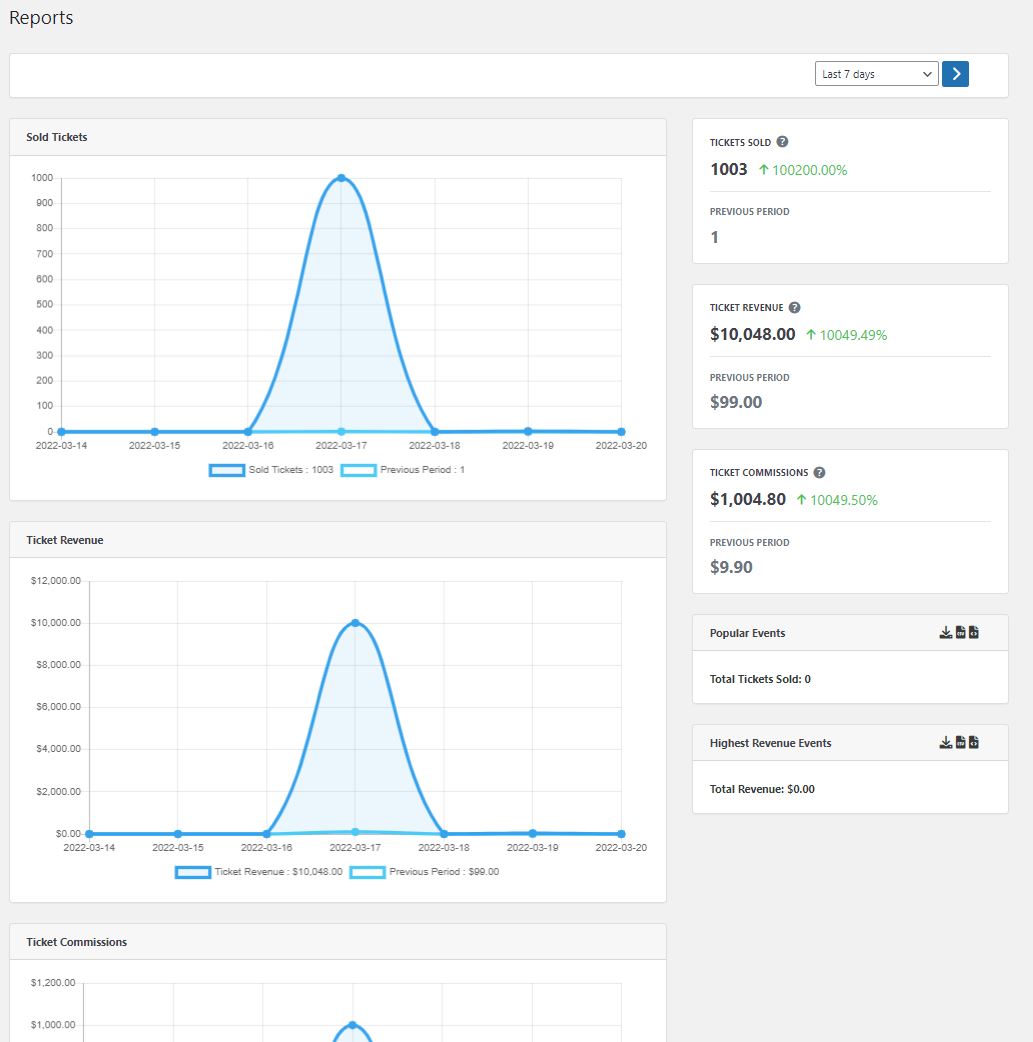Image resolution: width=1033 pixels, height=1042 pixels.
Task: Click the Ticket Revenue chart point for 2022-03-15
Action: [177, 833]
